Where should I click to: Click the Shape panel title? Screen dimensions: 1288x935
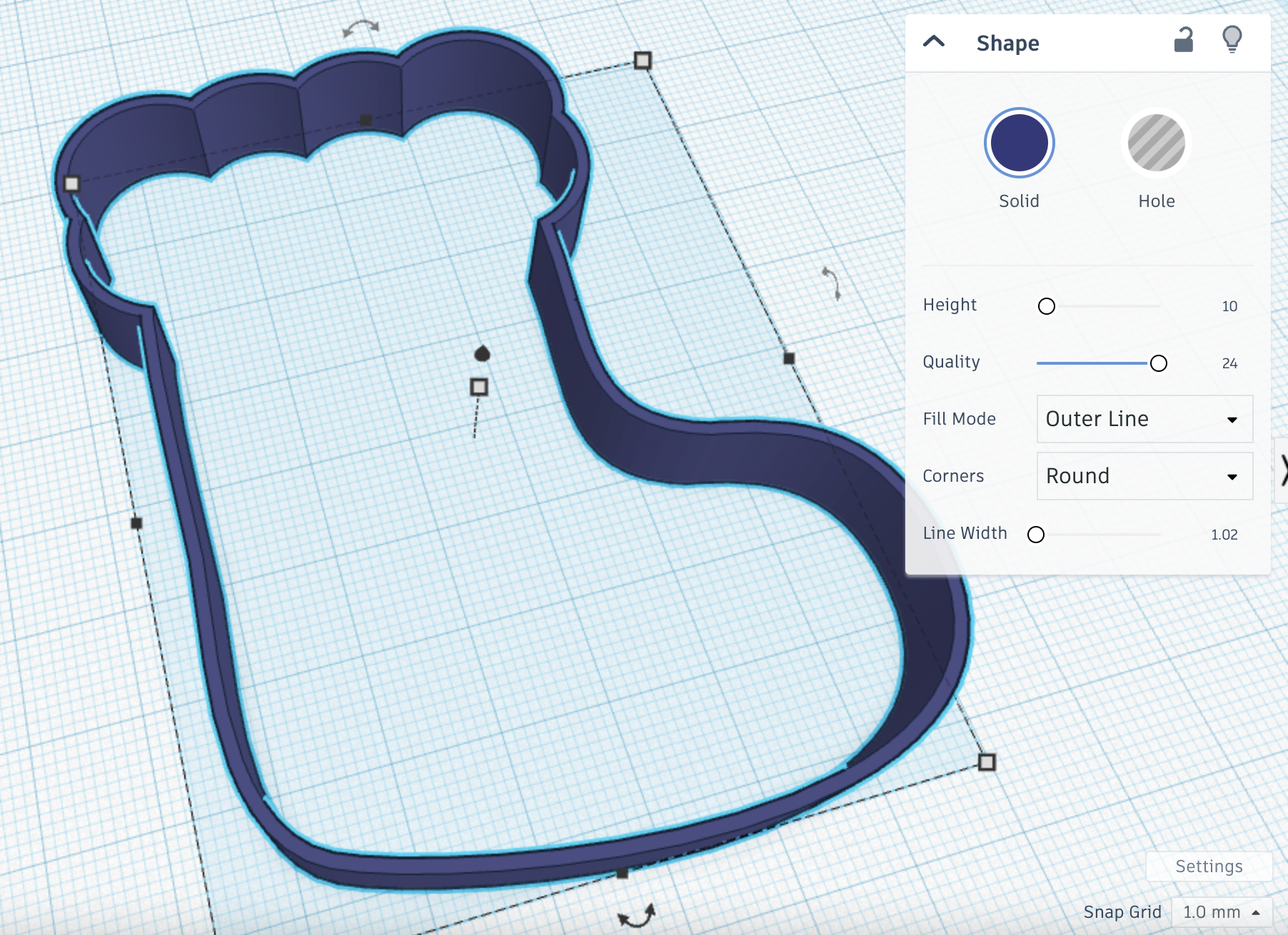point(1007,43)
